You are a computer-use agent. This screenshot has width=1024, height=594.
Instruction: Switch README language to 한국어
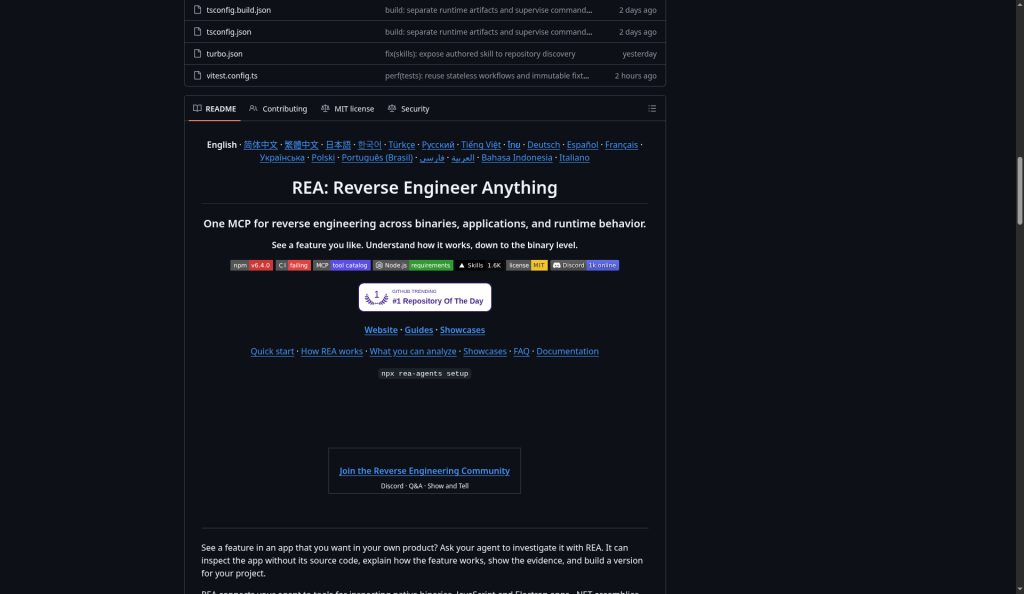[x=370, y=145]
